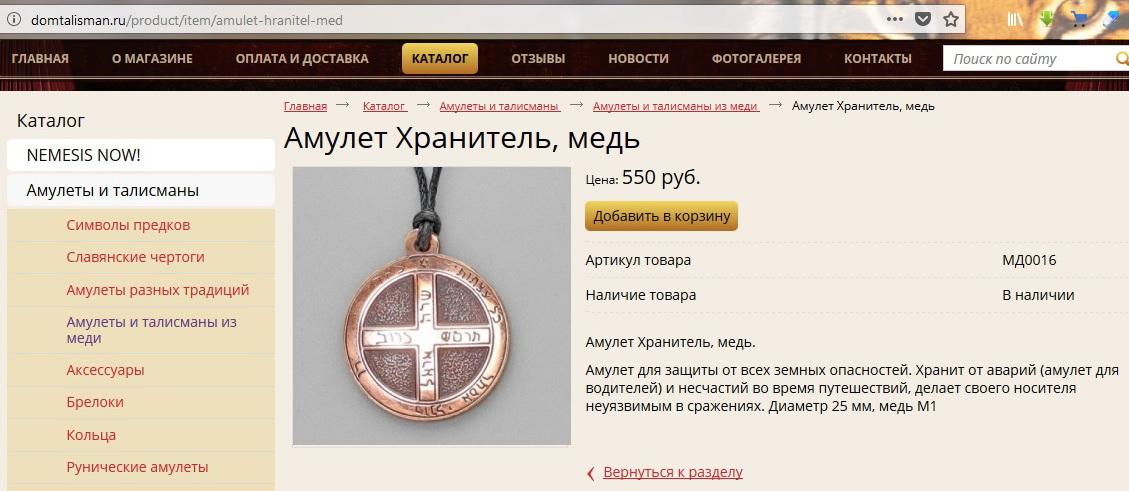
Task: Click the 'Амулеты и талисманы из меди' breadcrumb
Action: tap(676, 107)
